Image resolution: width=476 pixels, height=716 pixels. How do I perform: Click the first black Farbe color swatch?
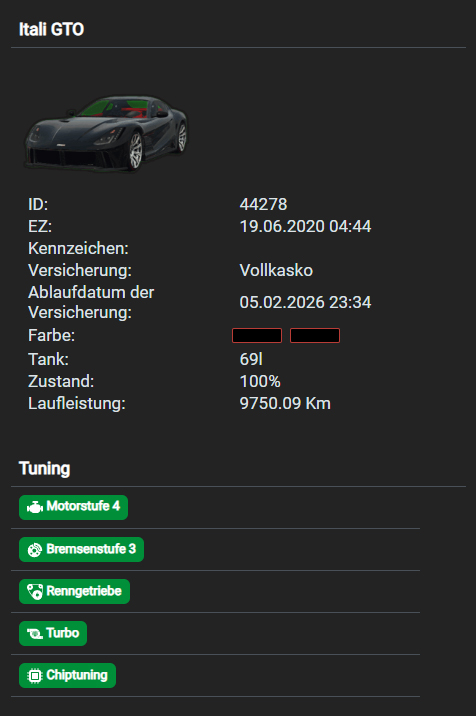[257, 335]
